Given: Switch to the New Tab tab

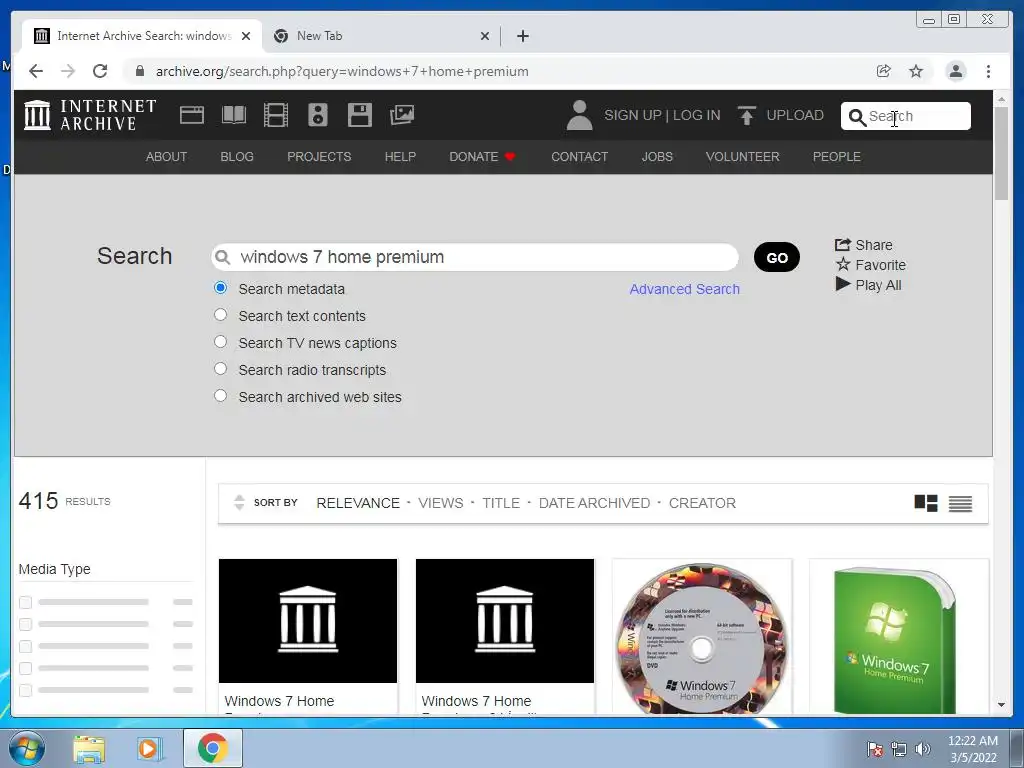Looking at the screenshot, I should click(382, 36).
